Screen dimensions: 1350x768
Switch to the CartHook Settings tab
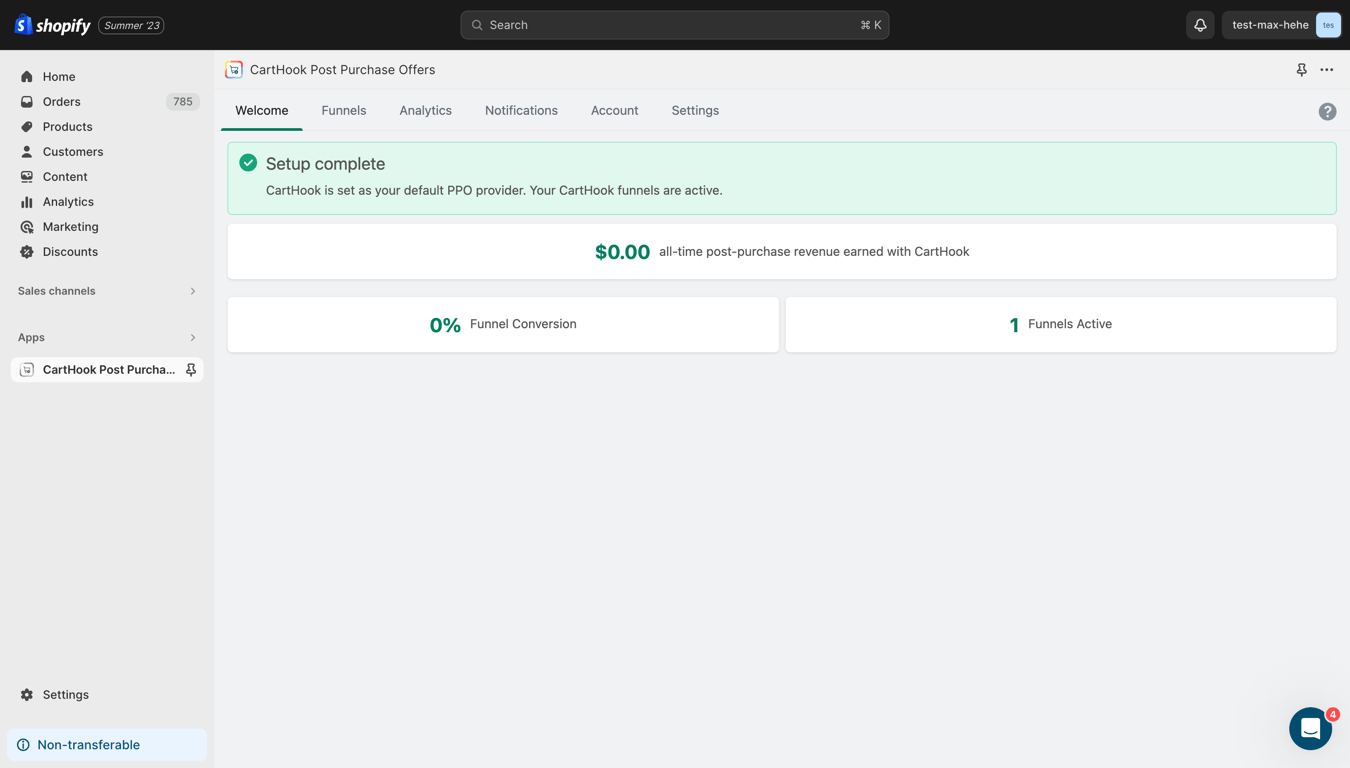pyautogui.click(x=695, y=111)
